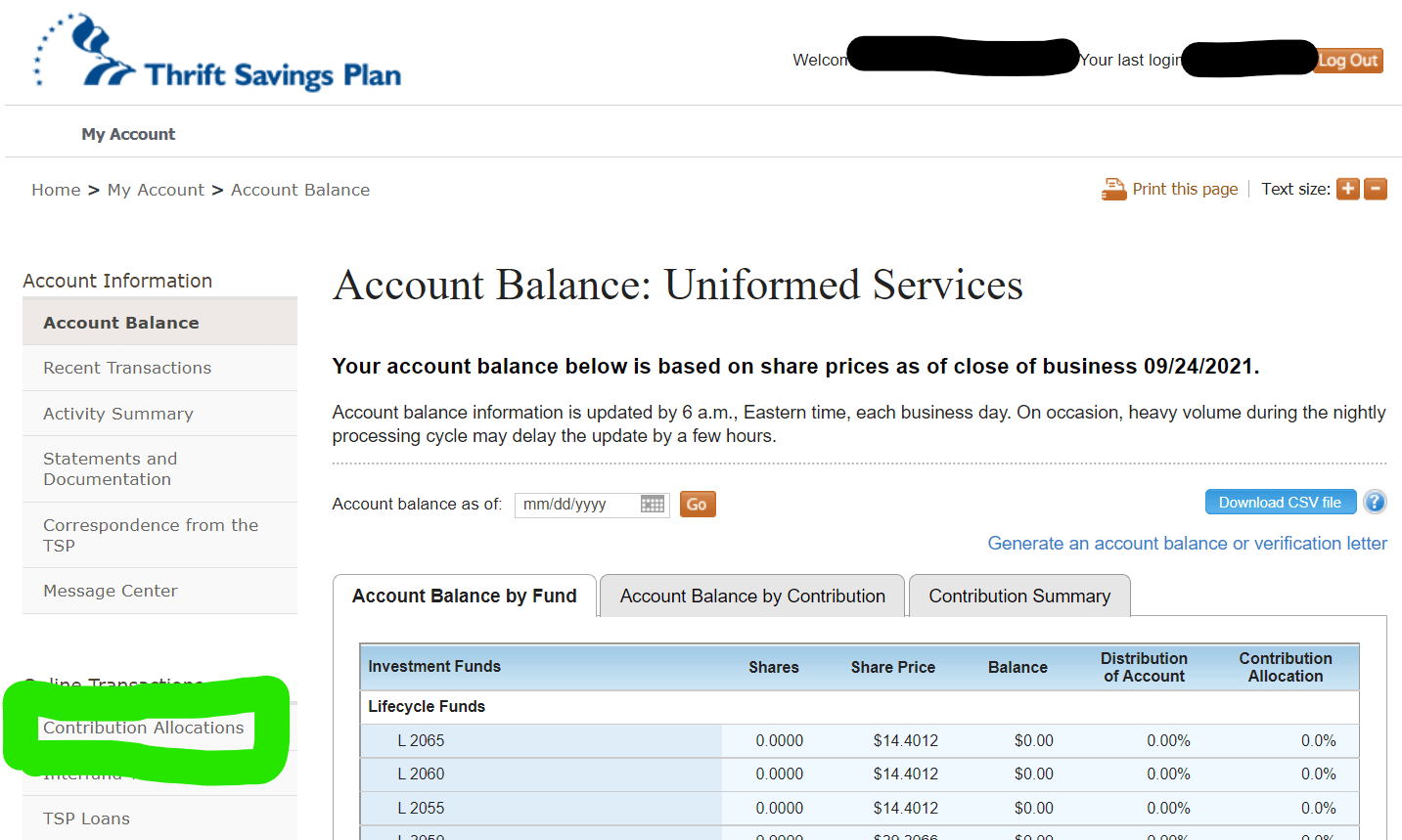Open the Print this page icon
Viewport: 1402px width, 840px height.
1114,189
